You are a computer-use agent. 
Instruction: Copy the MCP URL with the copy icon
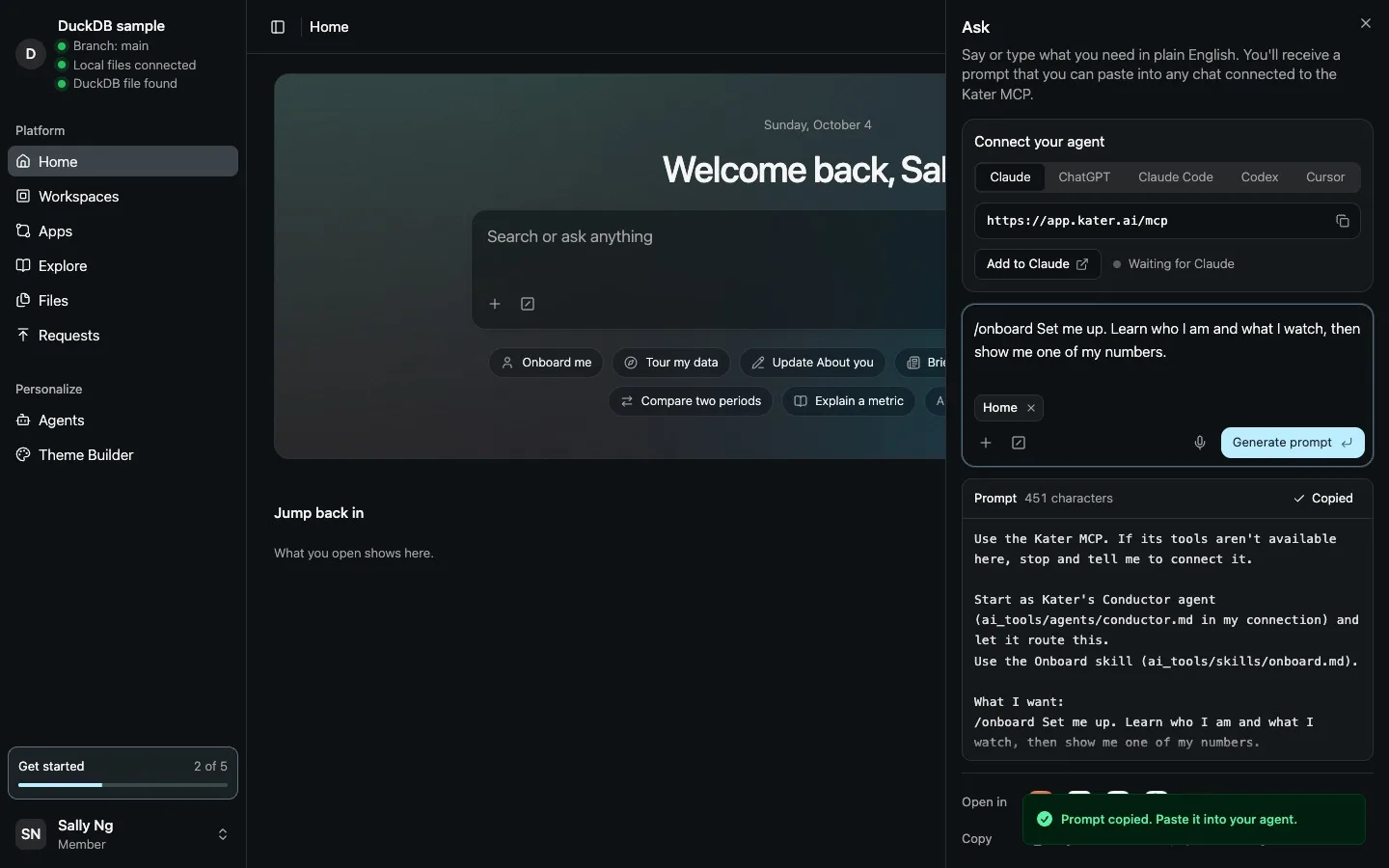click(1342, 221)
